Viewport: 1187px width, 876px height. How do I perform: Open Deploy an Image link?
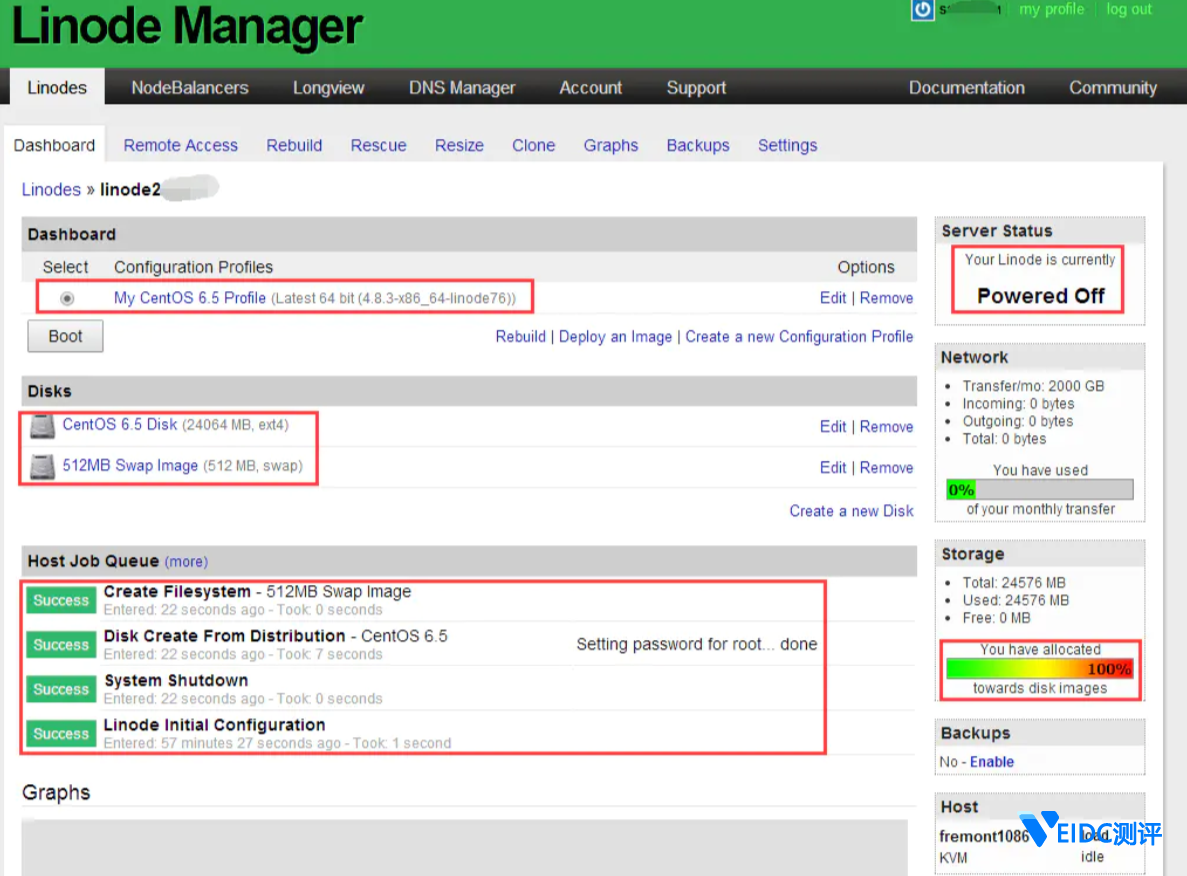(x=615, y=337)
